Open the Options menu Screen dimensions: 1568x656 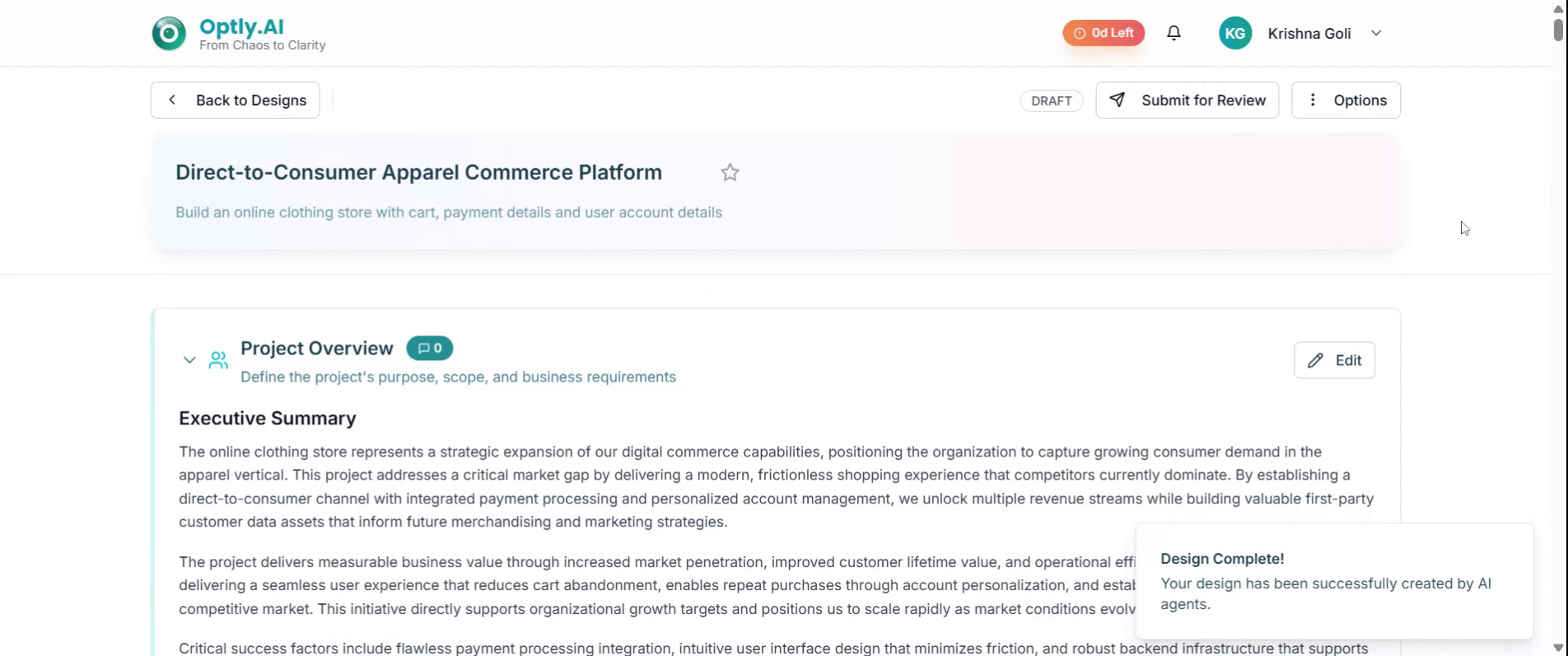coord(1346,101)
